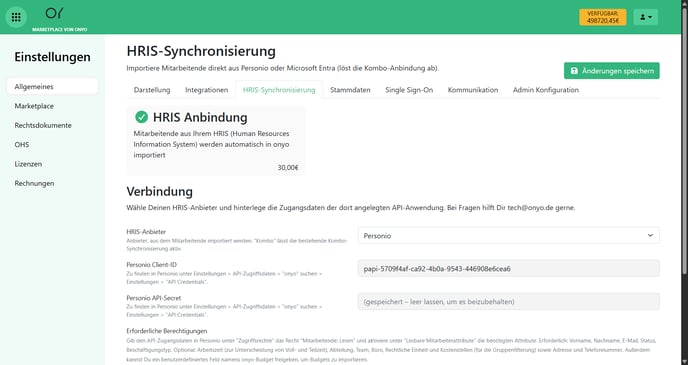
Task: Switch to the Stammdaten tab
Action: [x=350, y=89]
